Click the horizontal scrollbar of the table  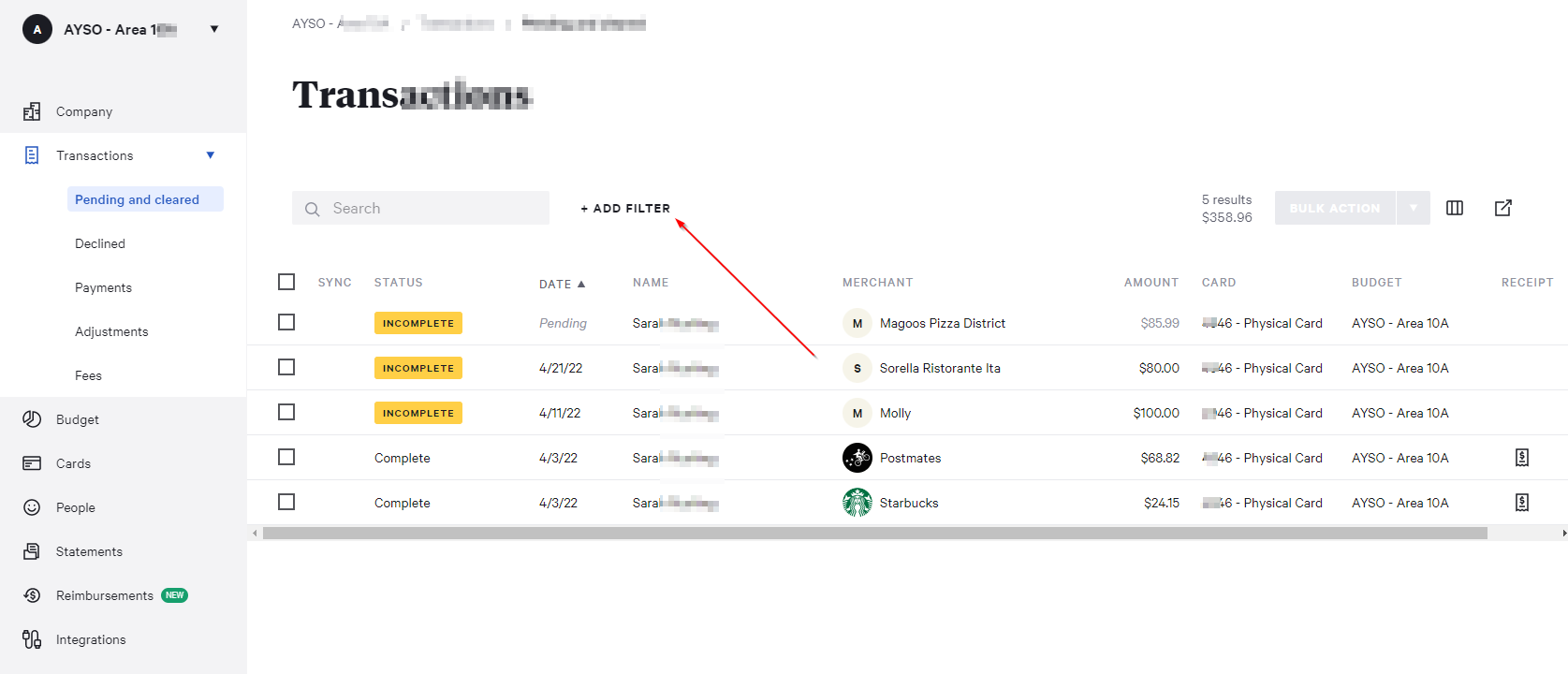(x=874, y=533)
